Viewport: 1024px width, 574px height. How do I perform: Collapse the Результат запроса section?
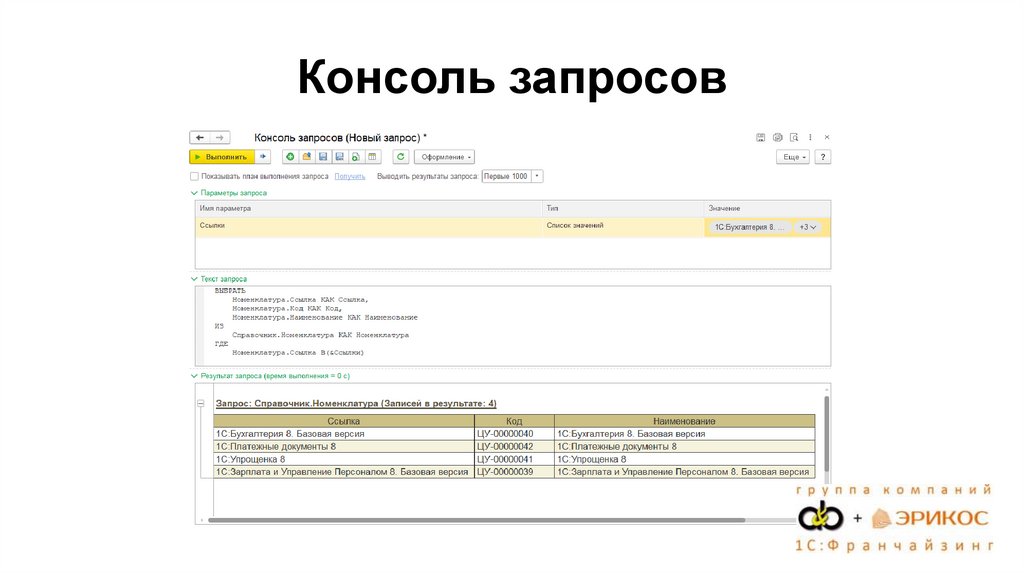point(194,376)
